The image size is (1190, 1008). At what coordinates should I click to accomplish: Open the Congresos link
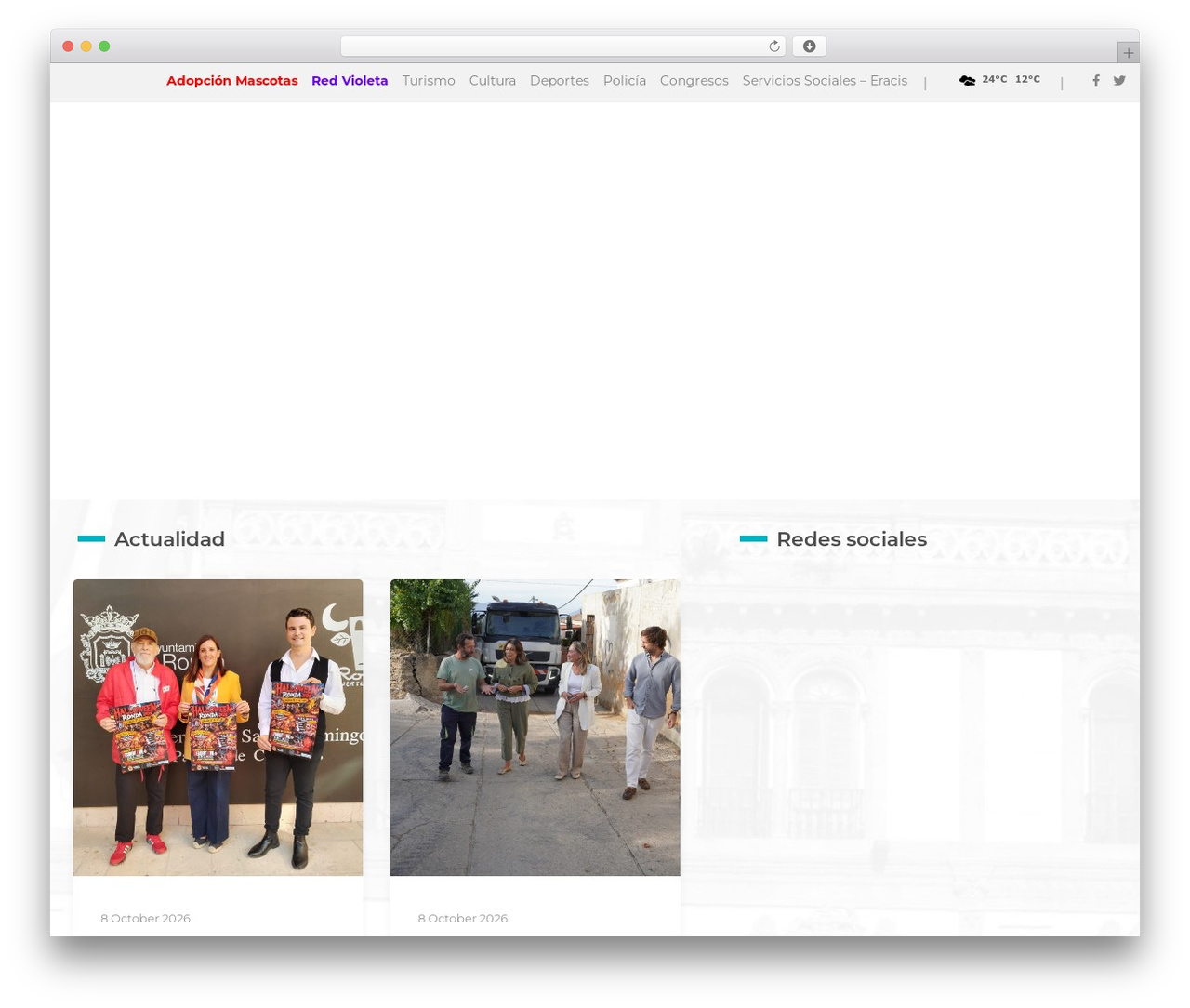click(x=694, y=81)
